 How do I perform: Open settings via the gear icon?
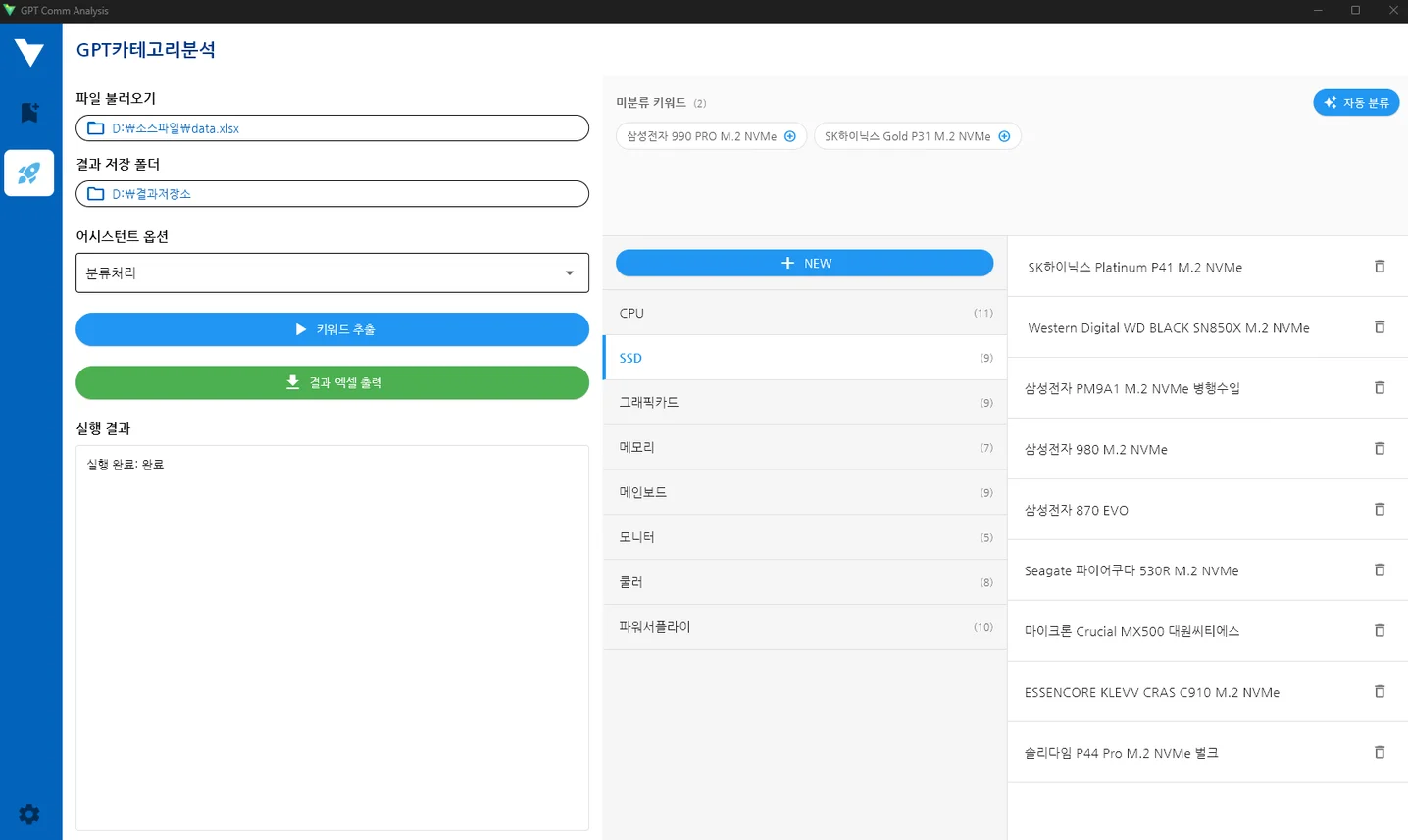(x=28, y=814)
